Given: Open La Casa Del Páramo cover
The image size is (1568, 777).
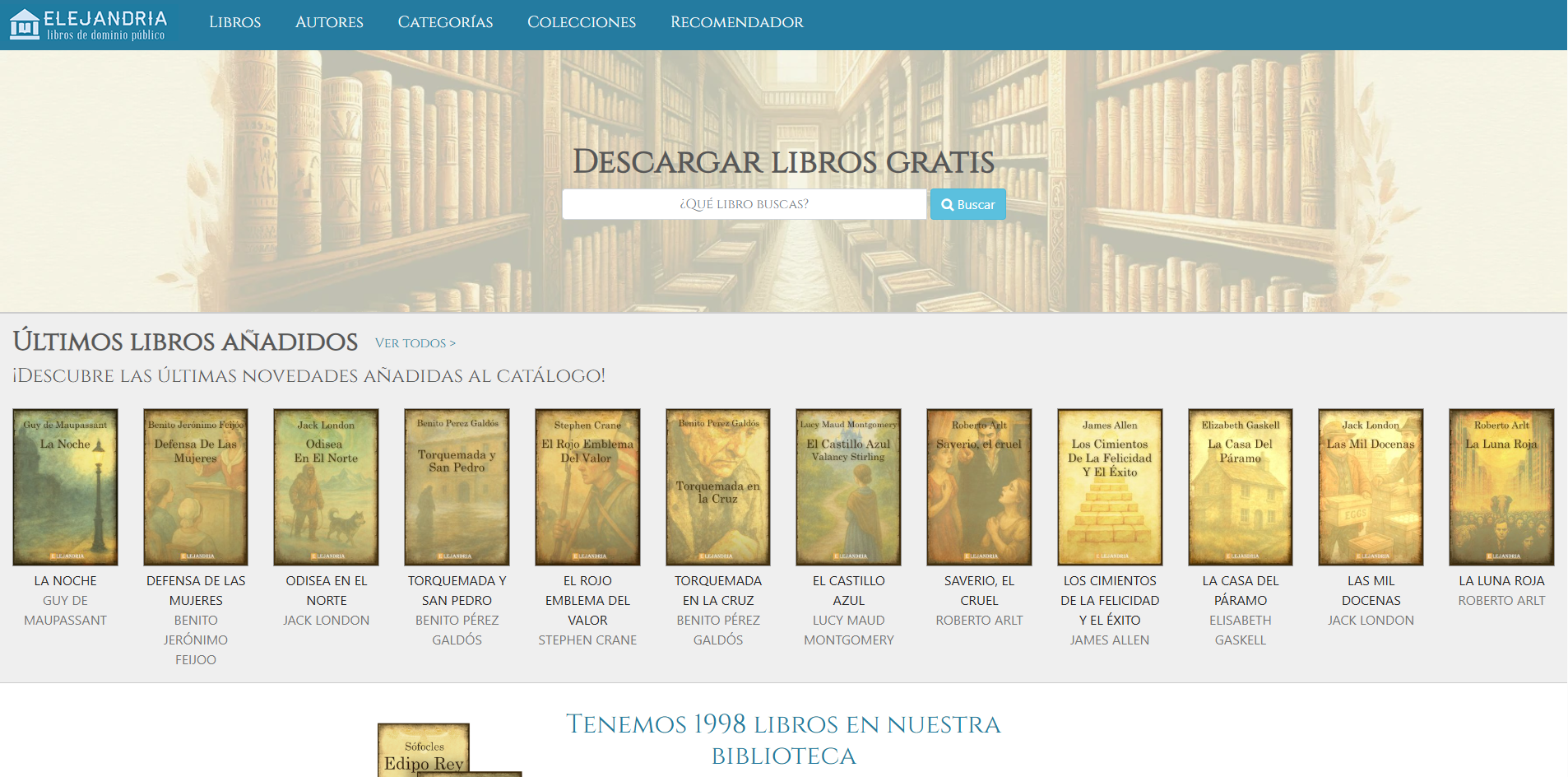Looking at the screenshot, I should [1241, 487].
